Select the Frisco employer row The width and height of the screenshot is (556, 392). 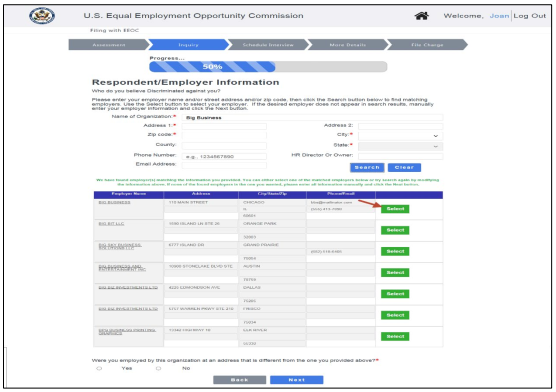pyautogui.click(x=395, y=315)
